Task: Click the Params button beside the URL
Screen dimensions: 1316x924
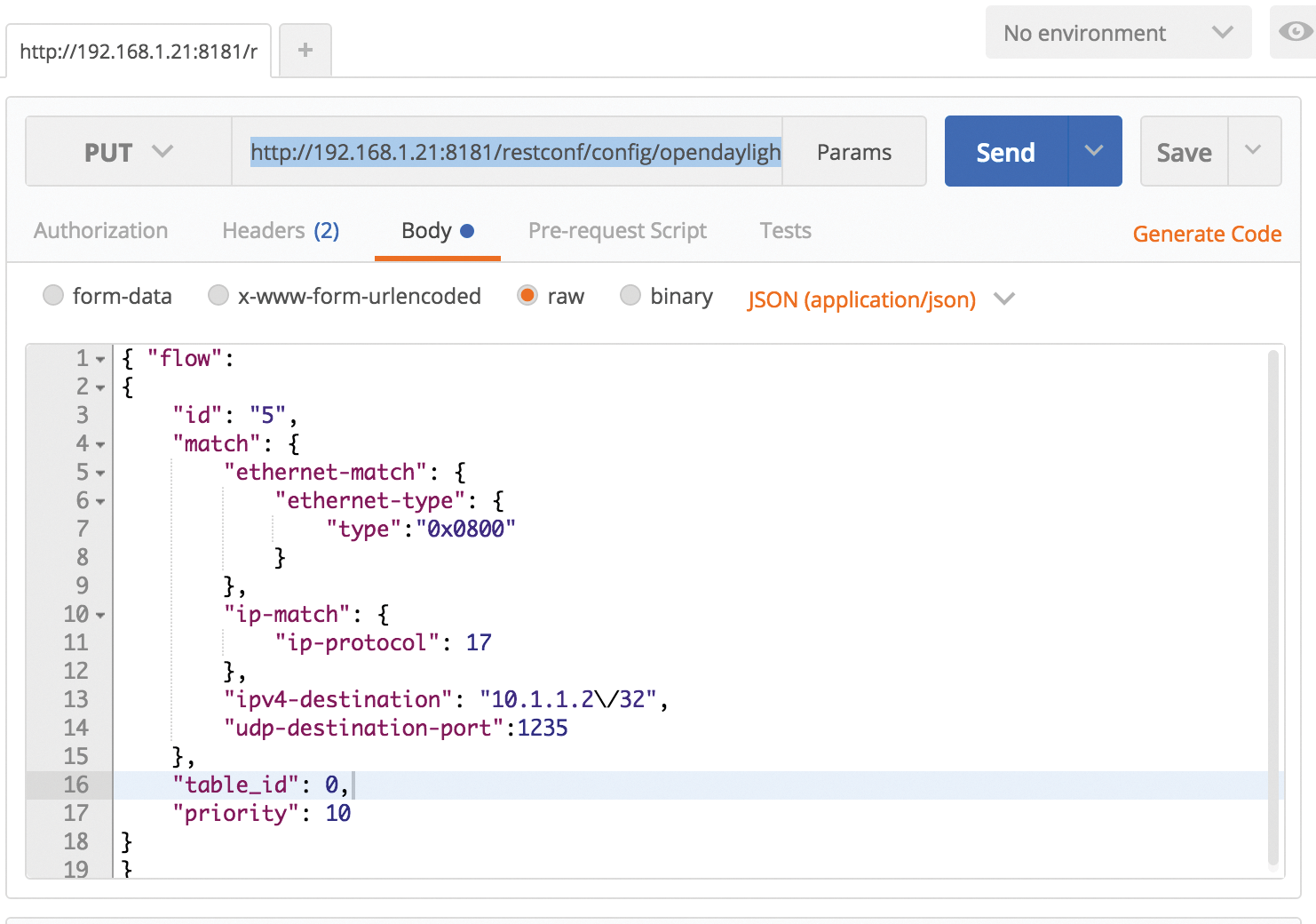Action: (853, 151)
